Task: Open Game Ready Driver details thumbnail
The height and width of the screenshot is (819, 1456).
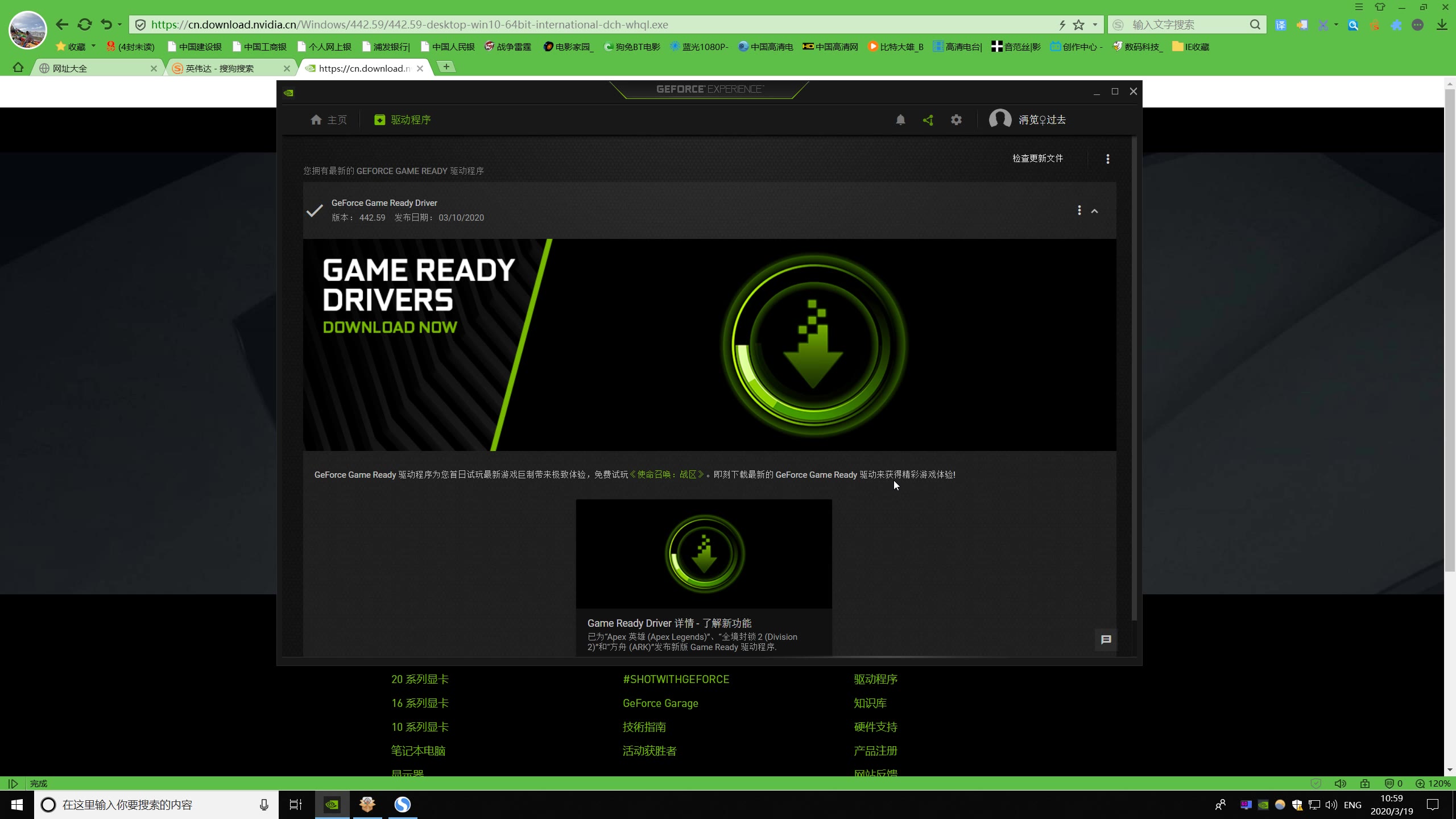Action: click(704, 554)
